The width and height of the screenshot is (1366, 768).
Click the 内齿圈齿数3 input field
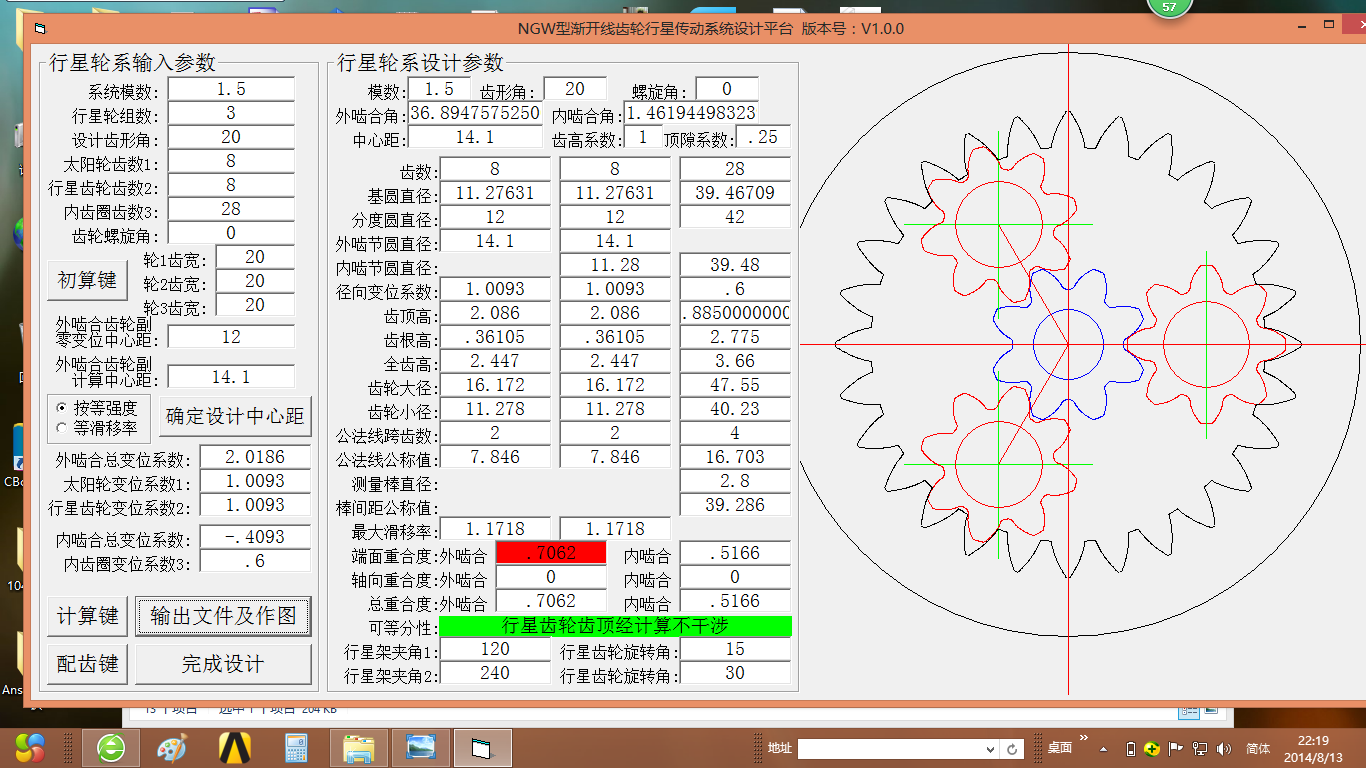(x=231, y=209)
